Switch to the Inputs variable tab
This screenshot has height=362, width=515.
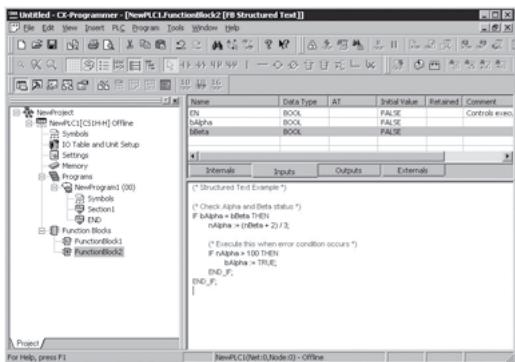[284, 171]
